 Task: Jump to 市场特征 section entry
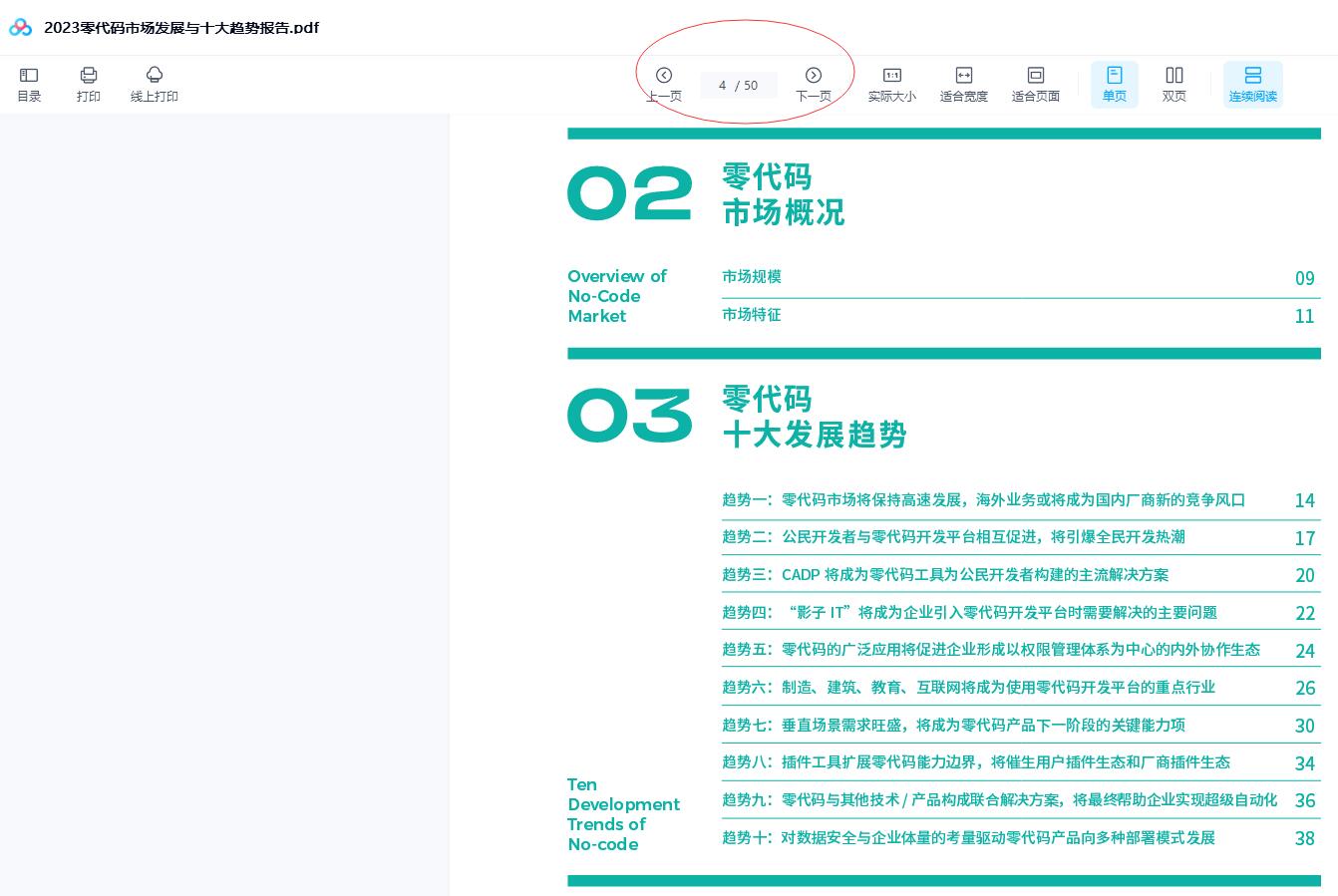[x=752, y=315]
